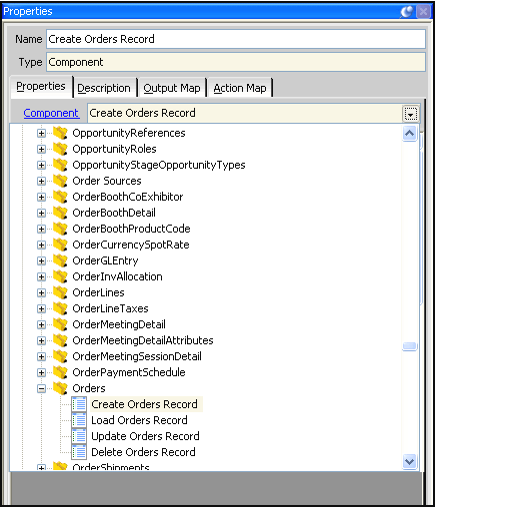Select the OrderLineTaxes label
The height and width of the screenshot is (520, 528).
[x=110, y=308]
